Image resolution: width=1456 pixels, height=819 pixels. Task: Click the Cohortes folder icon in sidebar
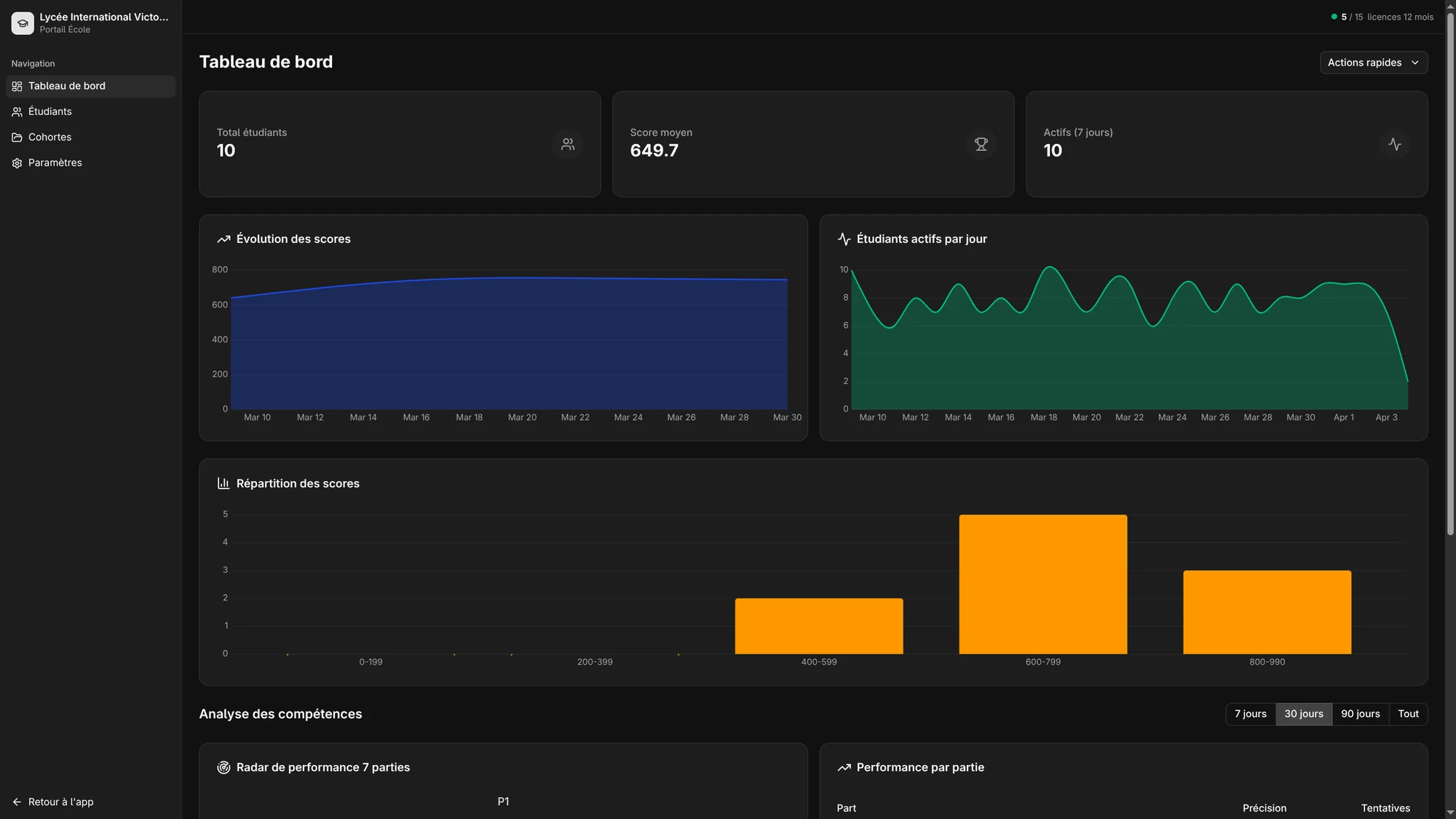pyautogui.click(x=16, y=137)
